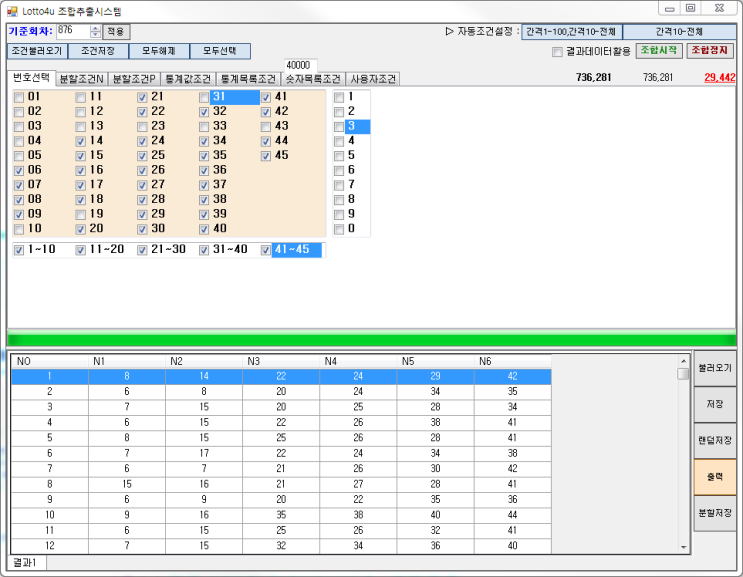Stop combination with 조합정지 button
Viewport: 743px width, 577px height.
[x=710, y=51]
